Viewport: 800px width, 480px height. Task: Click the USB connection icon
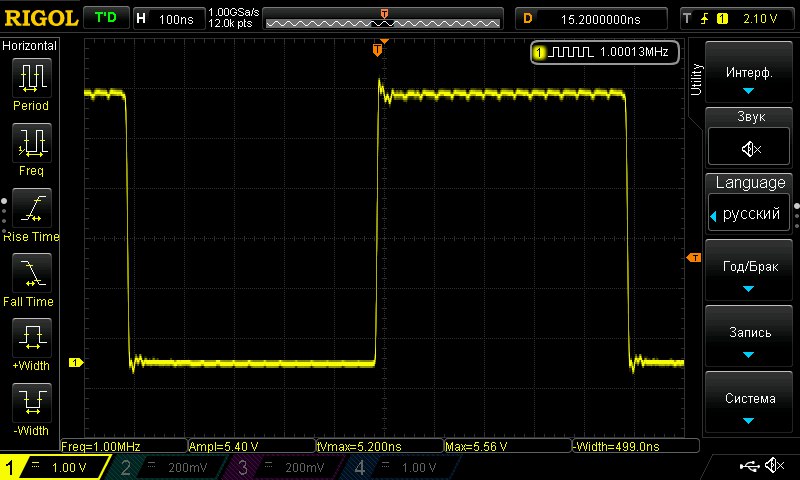[749, 465]
